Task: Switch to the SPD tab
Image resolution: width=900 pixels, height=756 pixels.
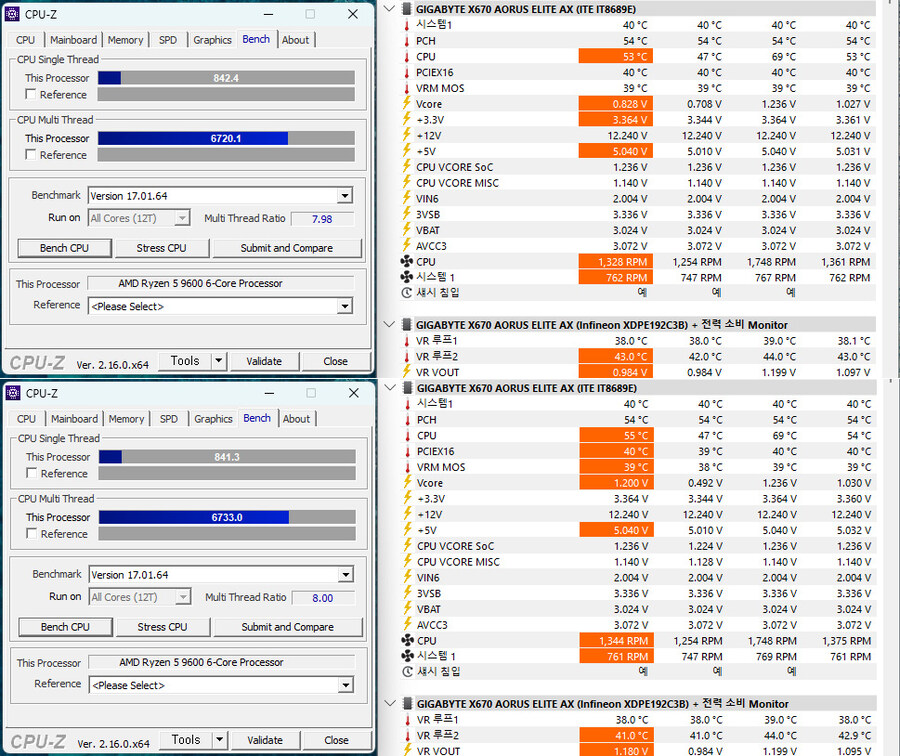Action: point(167,40)
